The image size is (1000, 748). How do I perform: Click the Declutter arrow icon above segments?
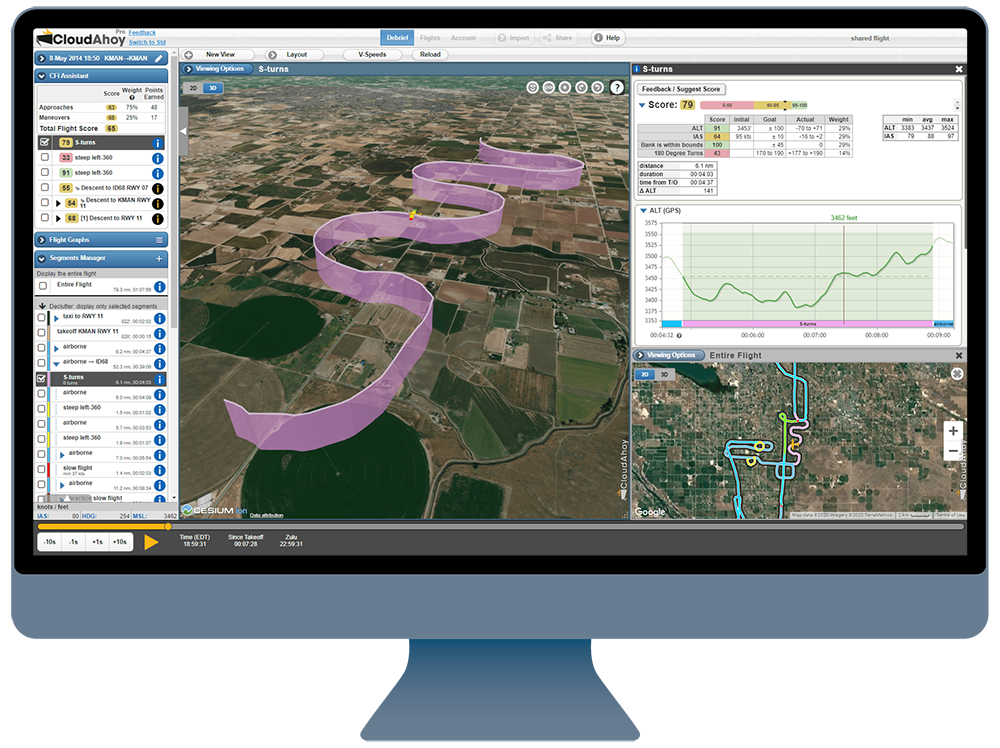tap(42, 305)
